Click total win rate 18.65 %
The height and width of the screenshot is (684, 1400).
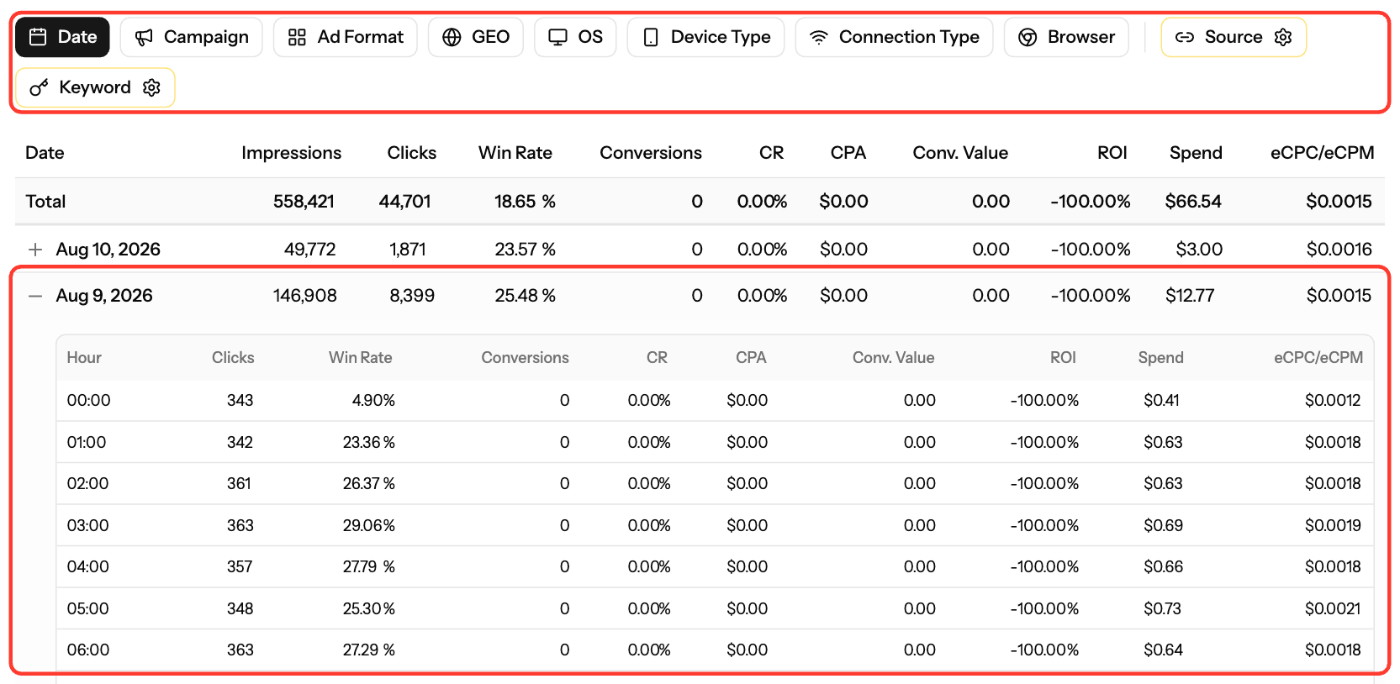(525, 201)
